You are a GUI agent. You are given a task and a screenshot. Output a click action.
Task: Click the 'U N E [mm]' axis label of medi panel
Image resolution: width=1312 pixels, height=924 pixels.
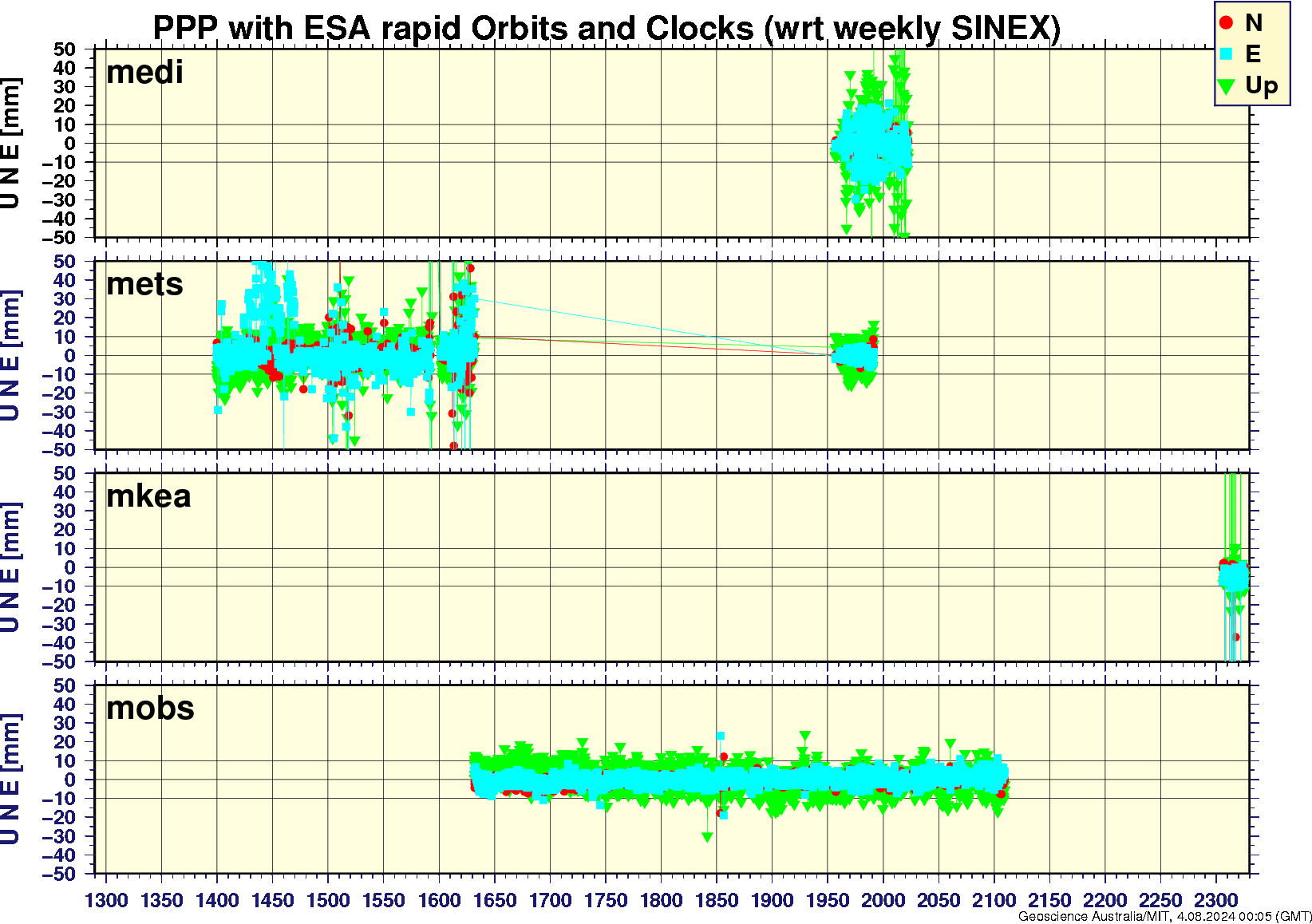[10, 144]
